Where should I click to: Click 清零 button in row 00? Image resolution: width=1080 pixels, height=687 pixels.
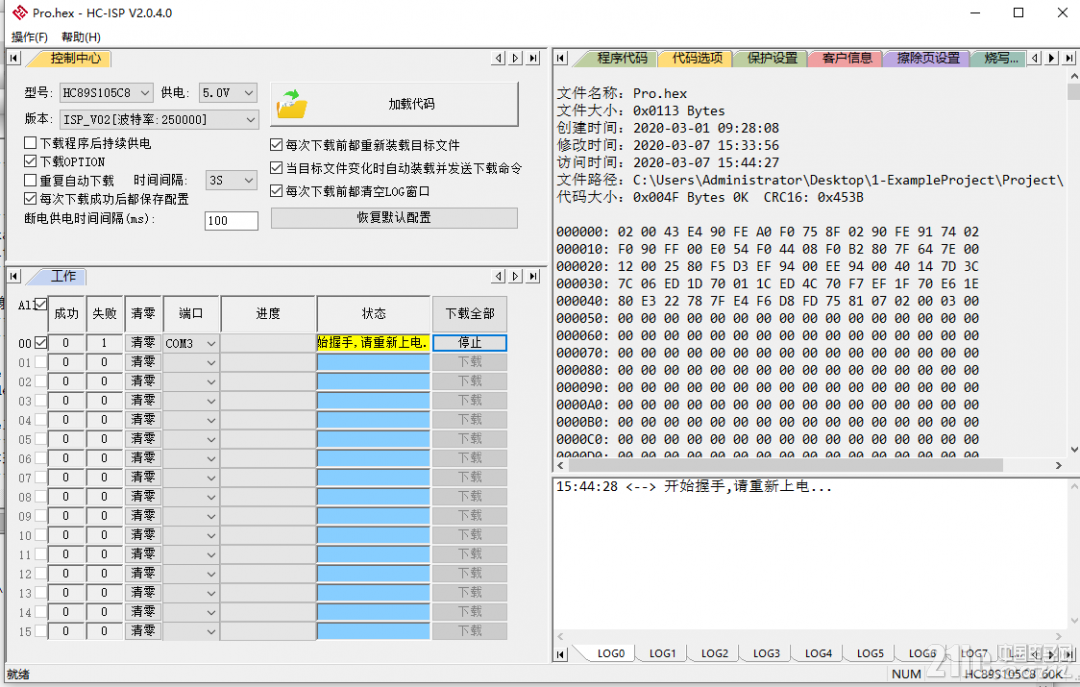[x=143, y=342]
